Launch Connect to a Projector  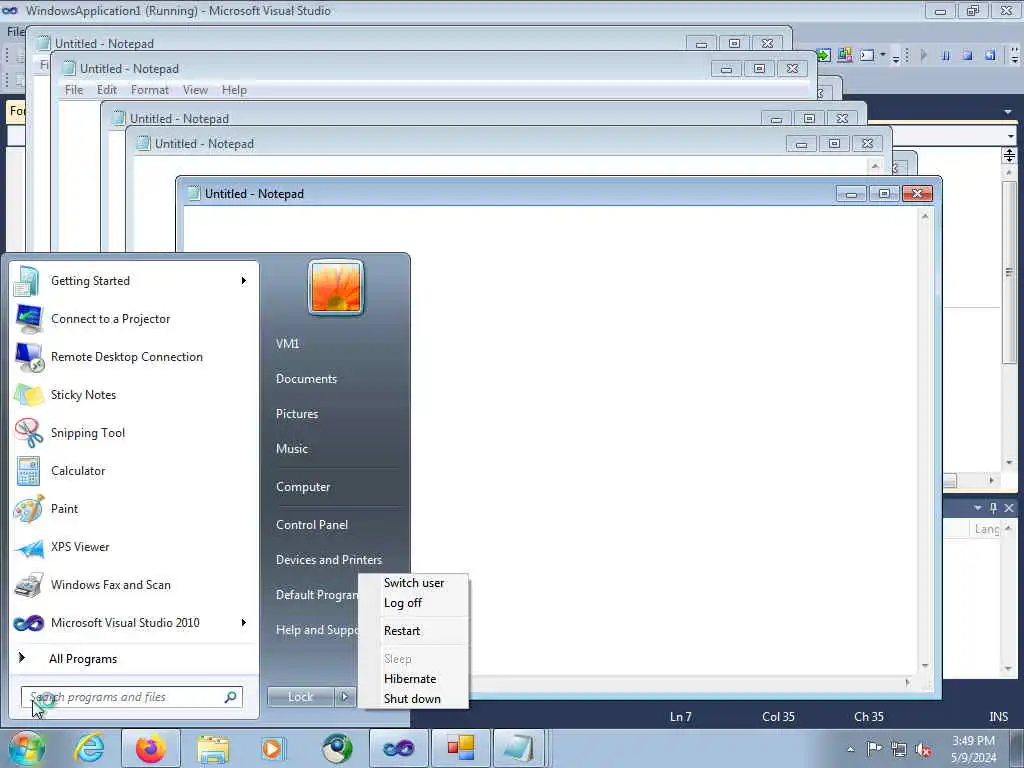click(x=135, y=319)
